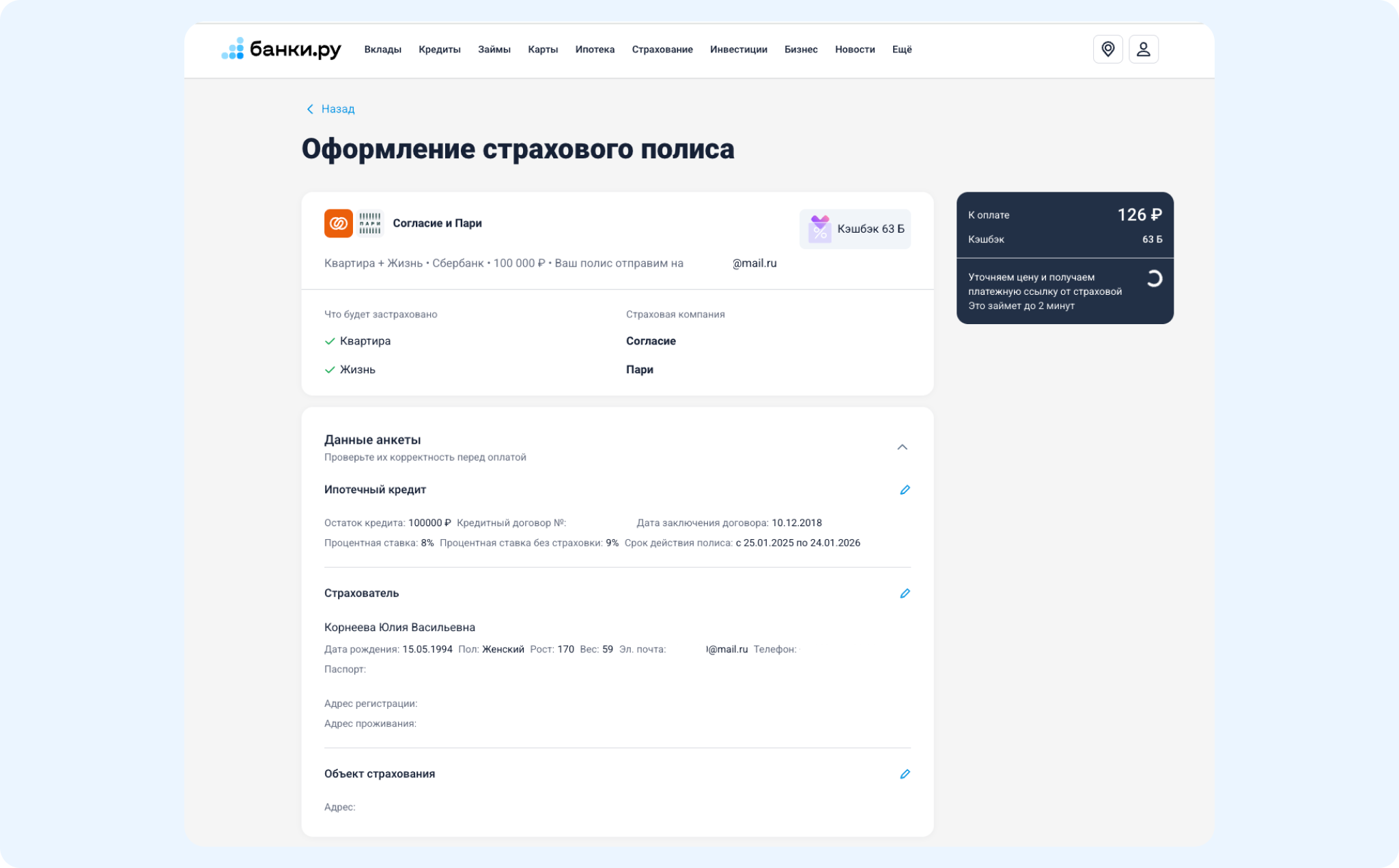Open the location pin icon
1399x868 pixels.
click(x=1107, y=49)
